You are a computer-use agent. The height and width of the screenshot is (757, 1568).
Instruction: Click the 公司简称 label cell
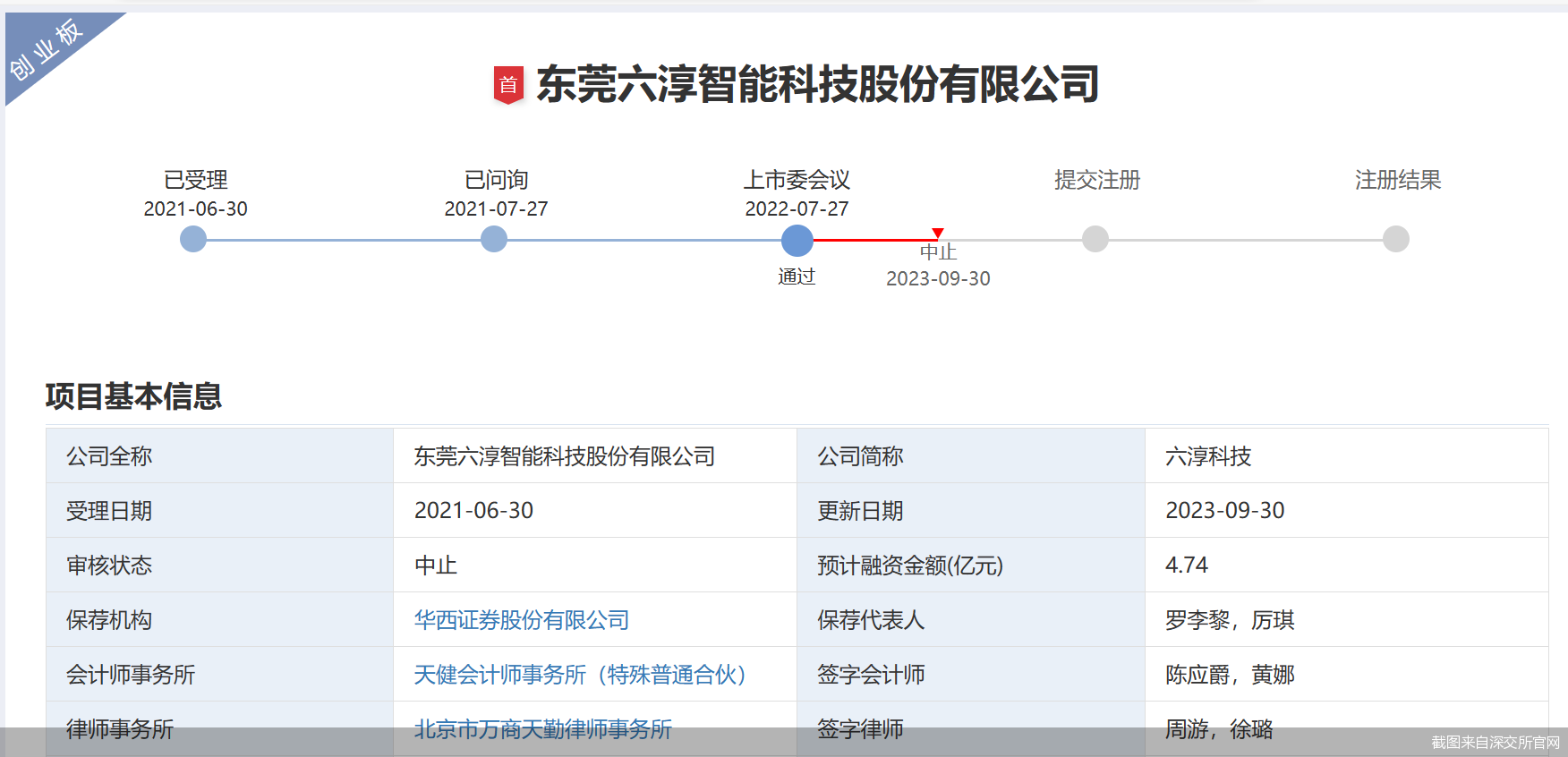click(x=971, y=455)
